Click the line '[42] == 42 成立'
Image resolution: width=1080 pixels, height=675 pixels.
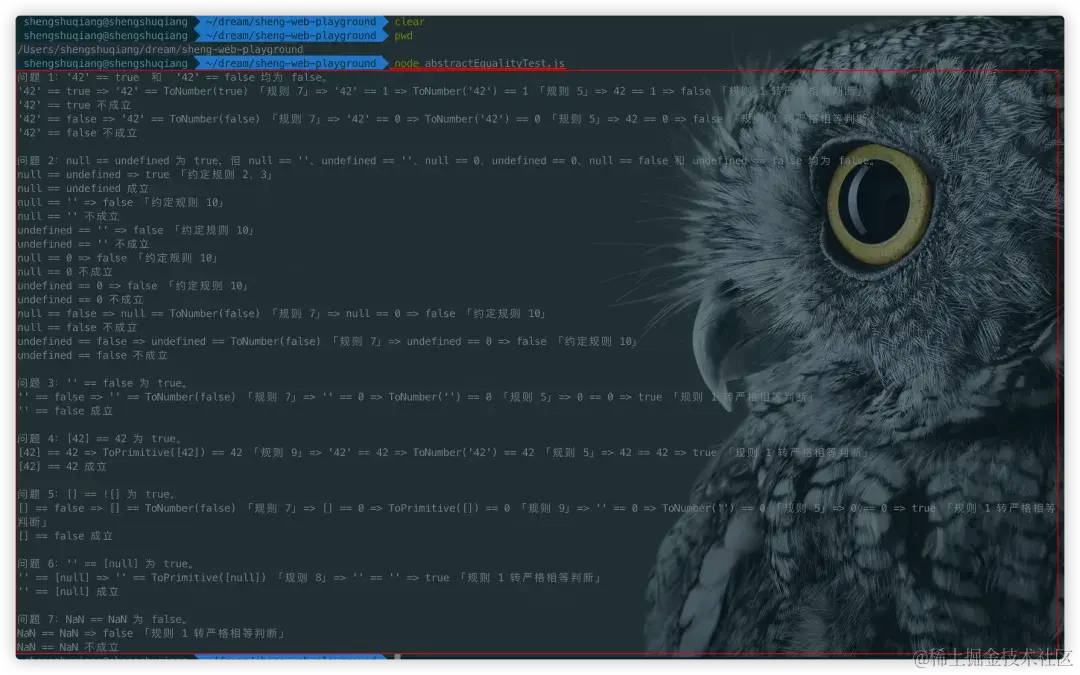tap(62, 466)
